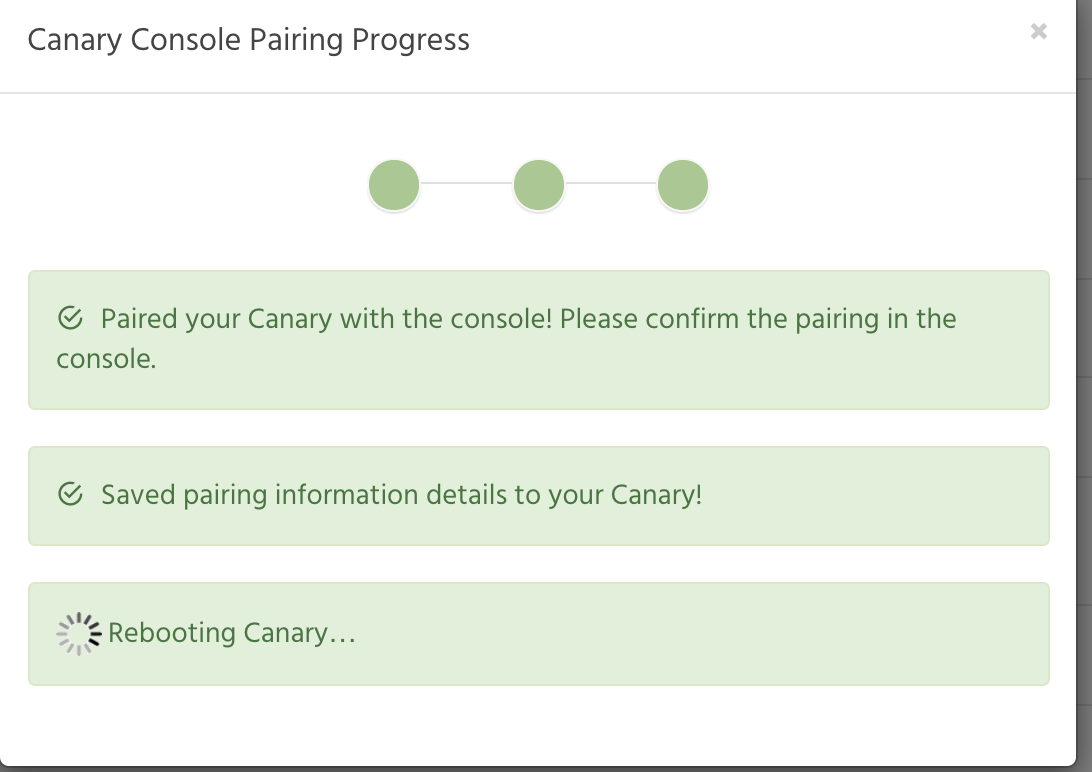Click the Canary Console Pairing Progress title
This screenshot has width=1092, height=772.
249,40
